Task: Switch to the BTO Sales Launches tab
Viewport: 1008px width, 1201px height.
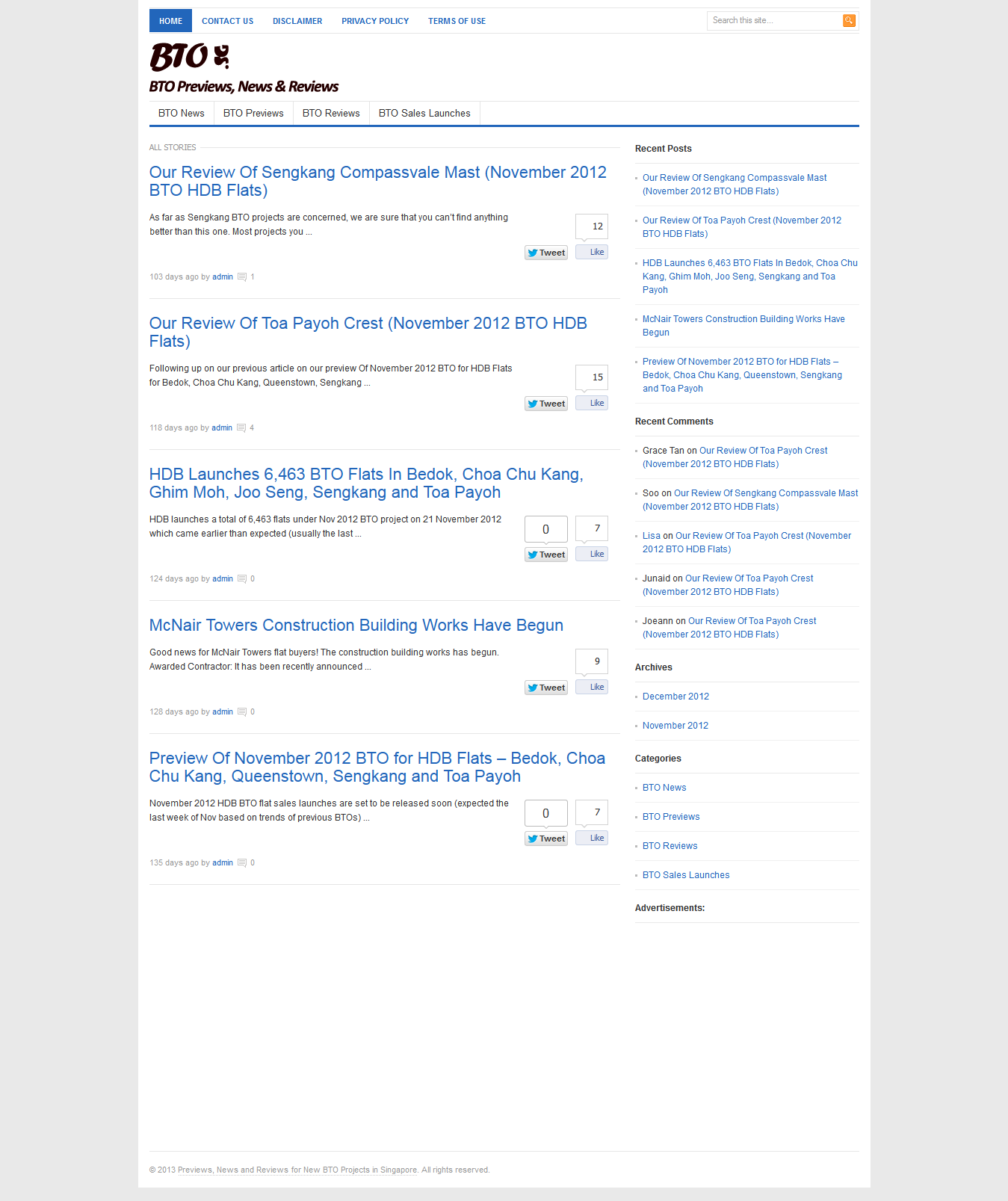Action: (x=424, y=114)
